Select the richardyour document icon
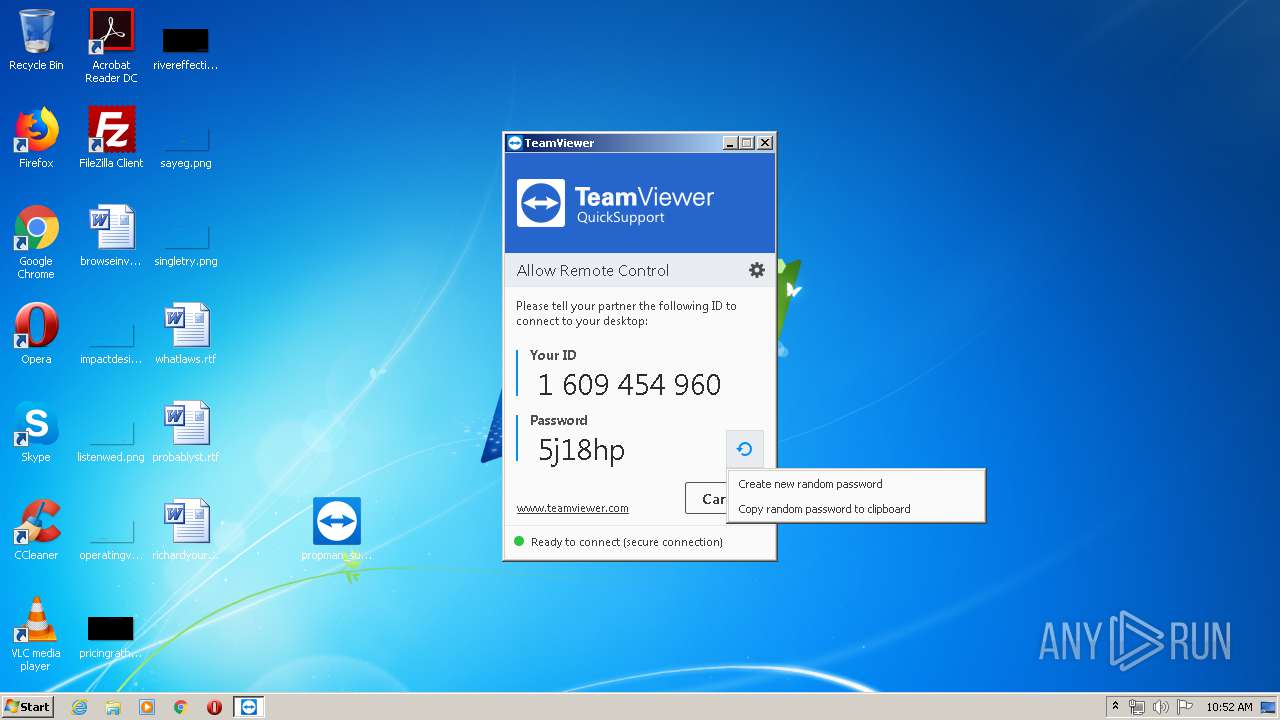 tap(186, 531)
